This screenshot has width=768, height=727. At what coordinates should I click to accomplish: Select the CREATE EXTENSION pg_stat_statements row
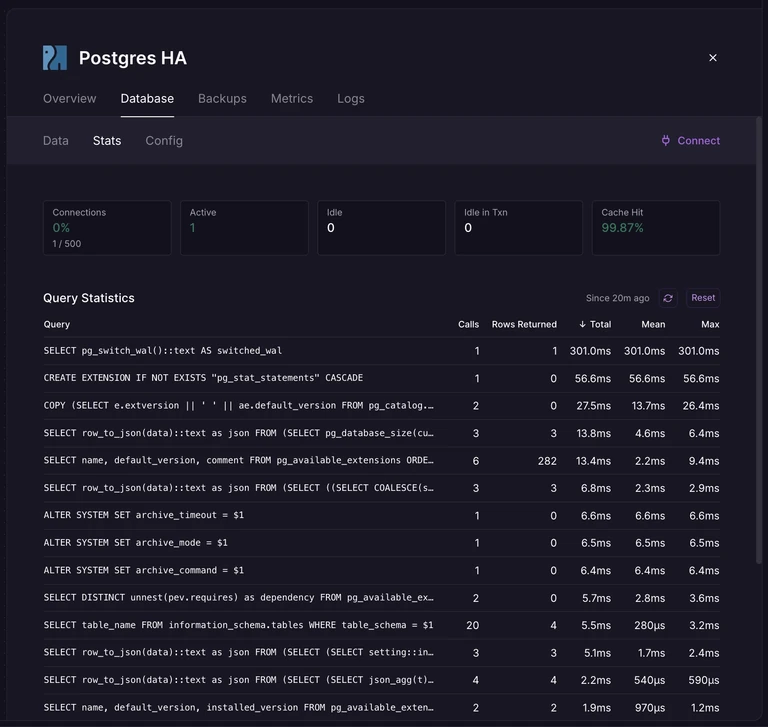click(382, 378)
